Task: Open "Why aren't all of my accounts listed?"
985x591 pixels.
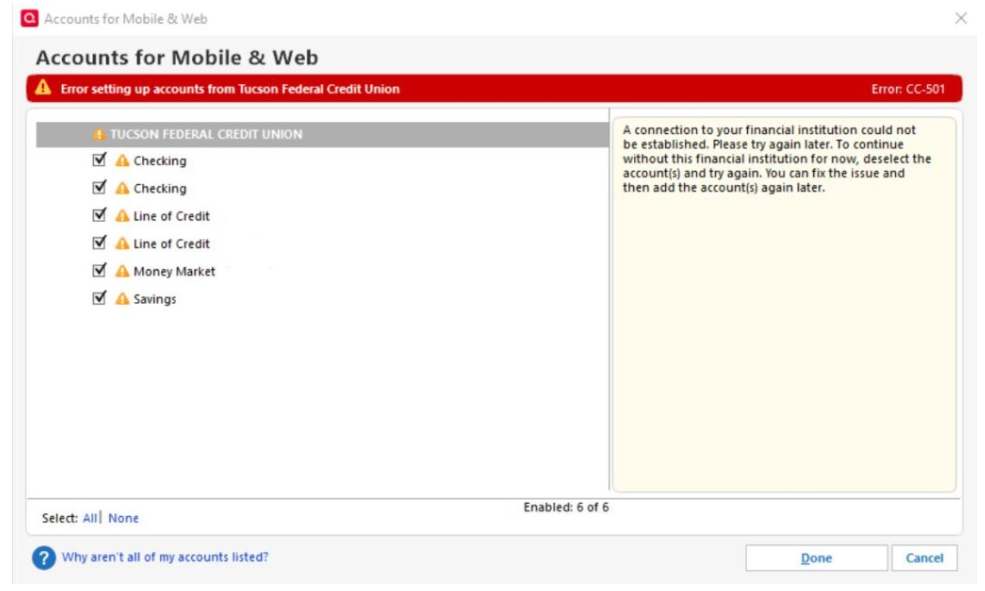Action: coord(165,557)
